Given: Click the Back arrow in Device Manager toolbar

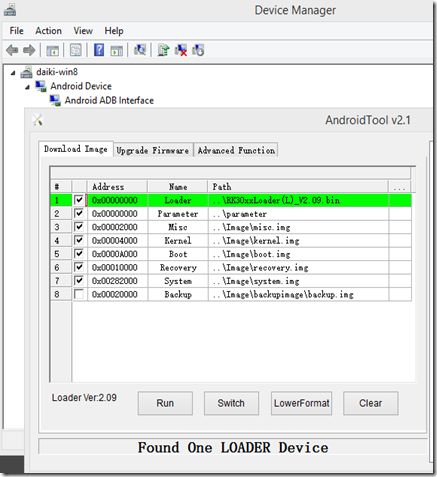Looking at the screenshot, I should click(12, 50).
